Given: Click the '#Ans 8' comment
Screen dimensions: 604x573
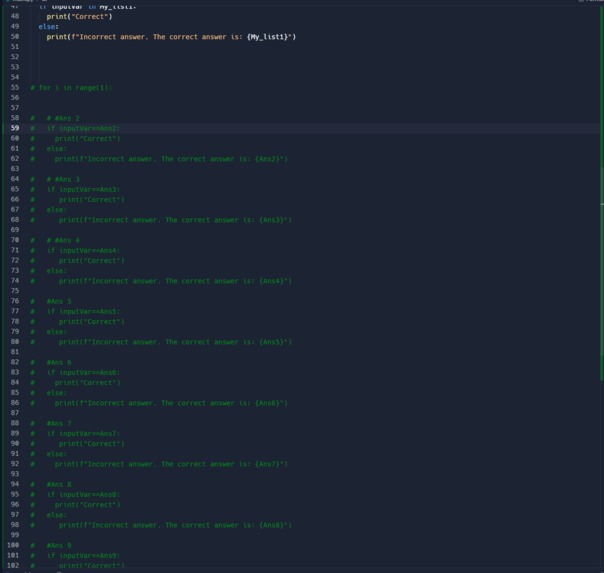Looking at the screenshot, I should point(59,484).
